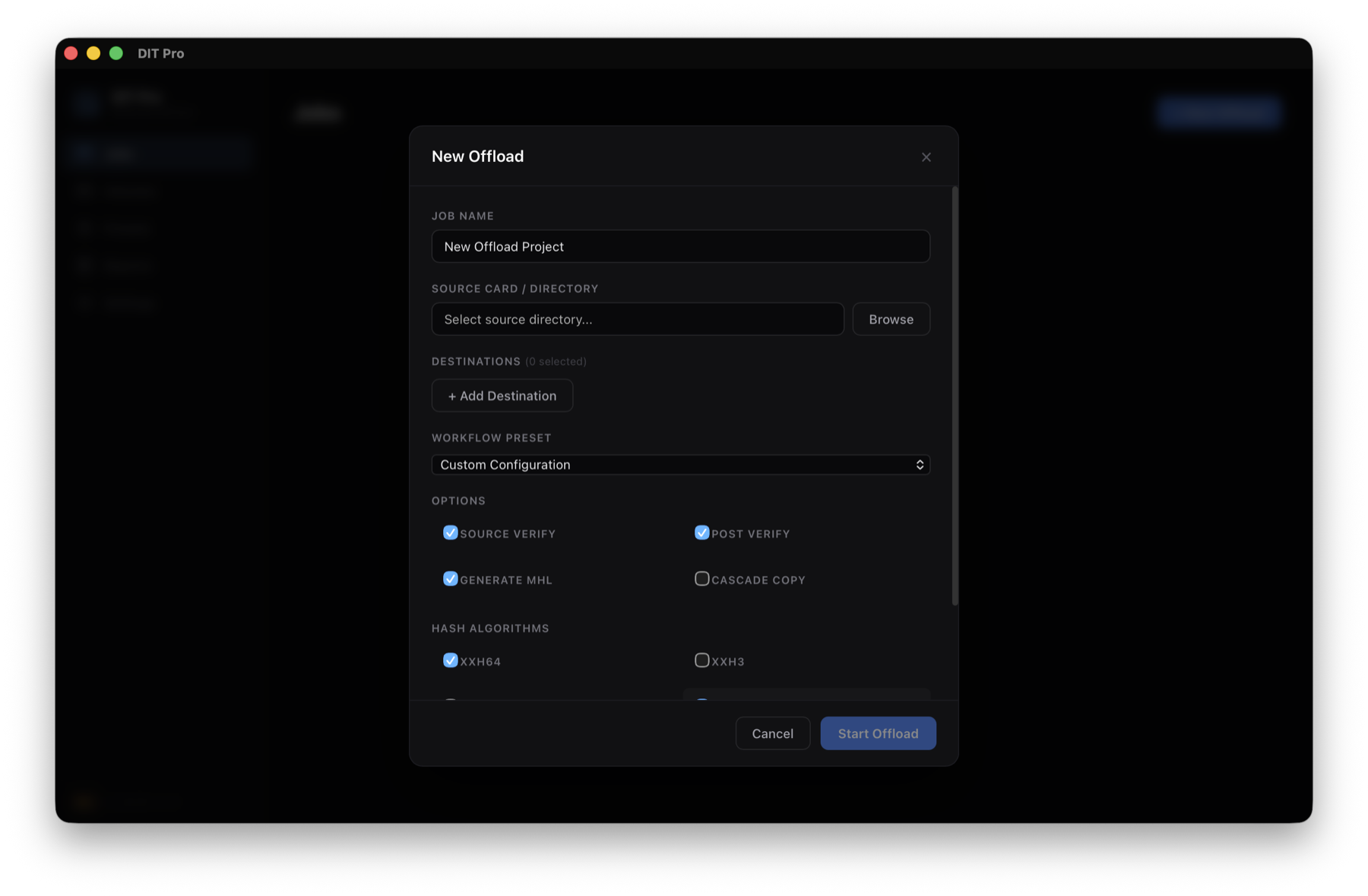The height and width of the screenshot is (896, 1368).
Task: Click the blue action button top-right
Action: tap(1218, 112)
